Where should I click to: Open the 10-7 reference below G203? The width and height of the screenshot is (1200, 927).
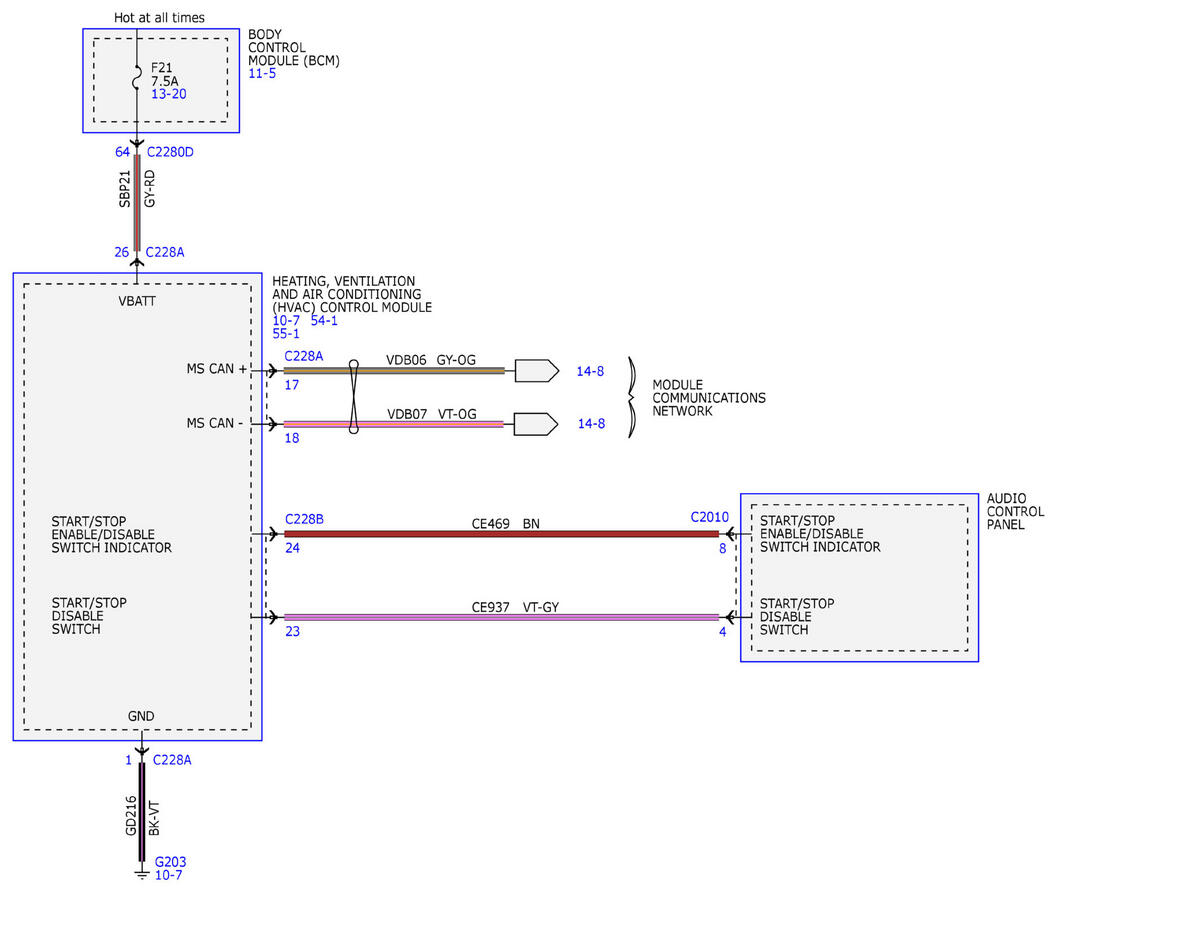(168, 875)
